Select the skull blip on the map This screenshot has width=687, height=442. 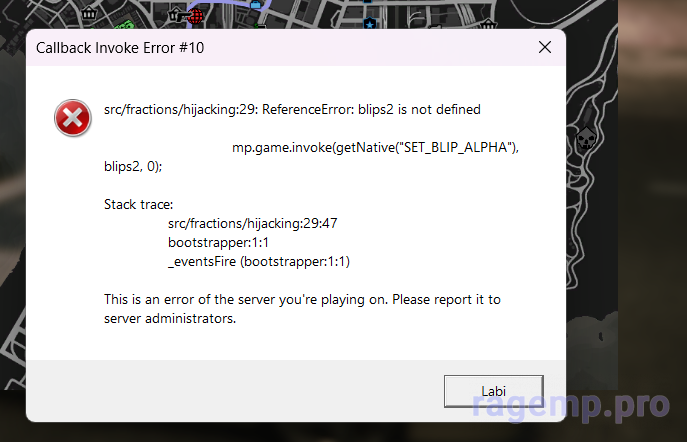[x=585, y=138]
